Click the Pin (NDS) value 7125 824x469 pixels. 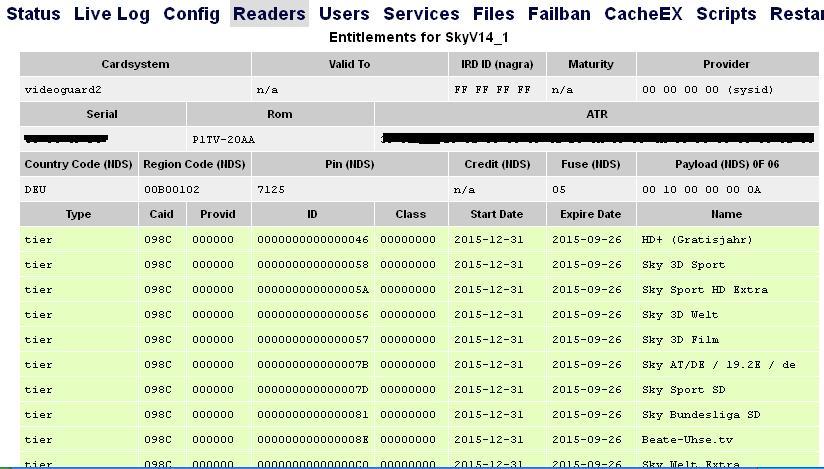(x=270, y=189)
